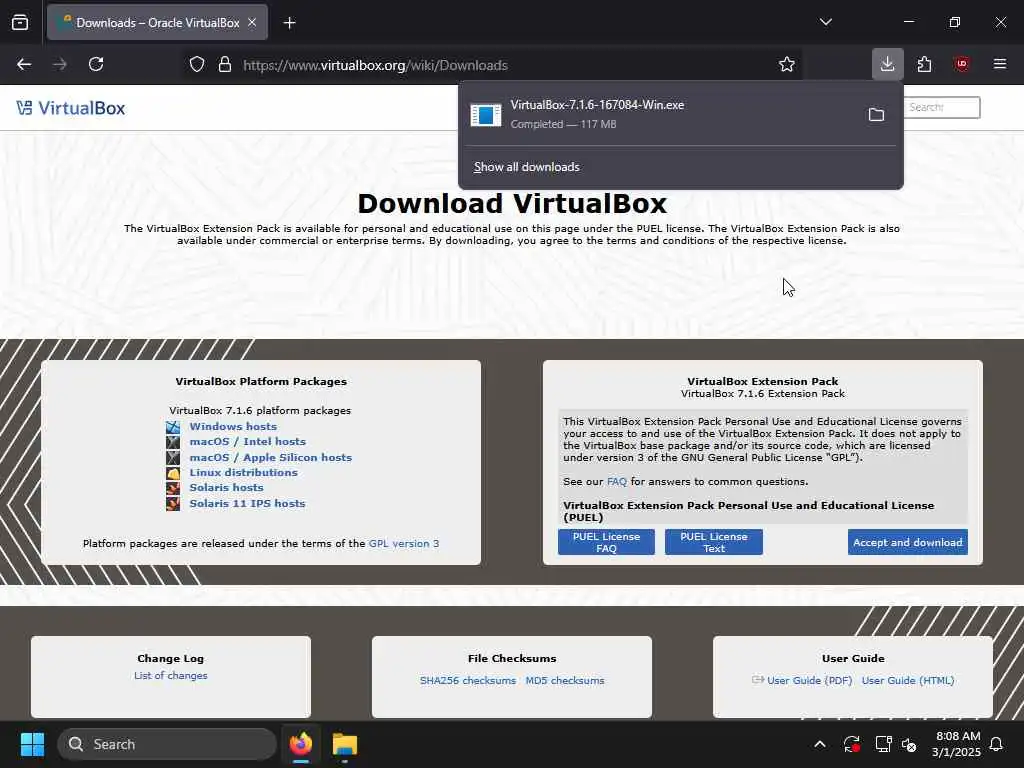Viewport: 1024px width, 768px height.
Task: Open the SHA256 checksums link
Action: coord(468,680)
